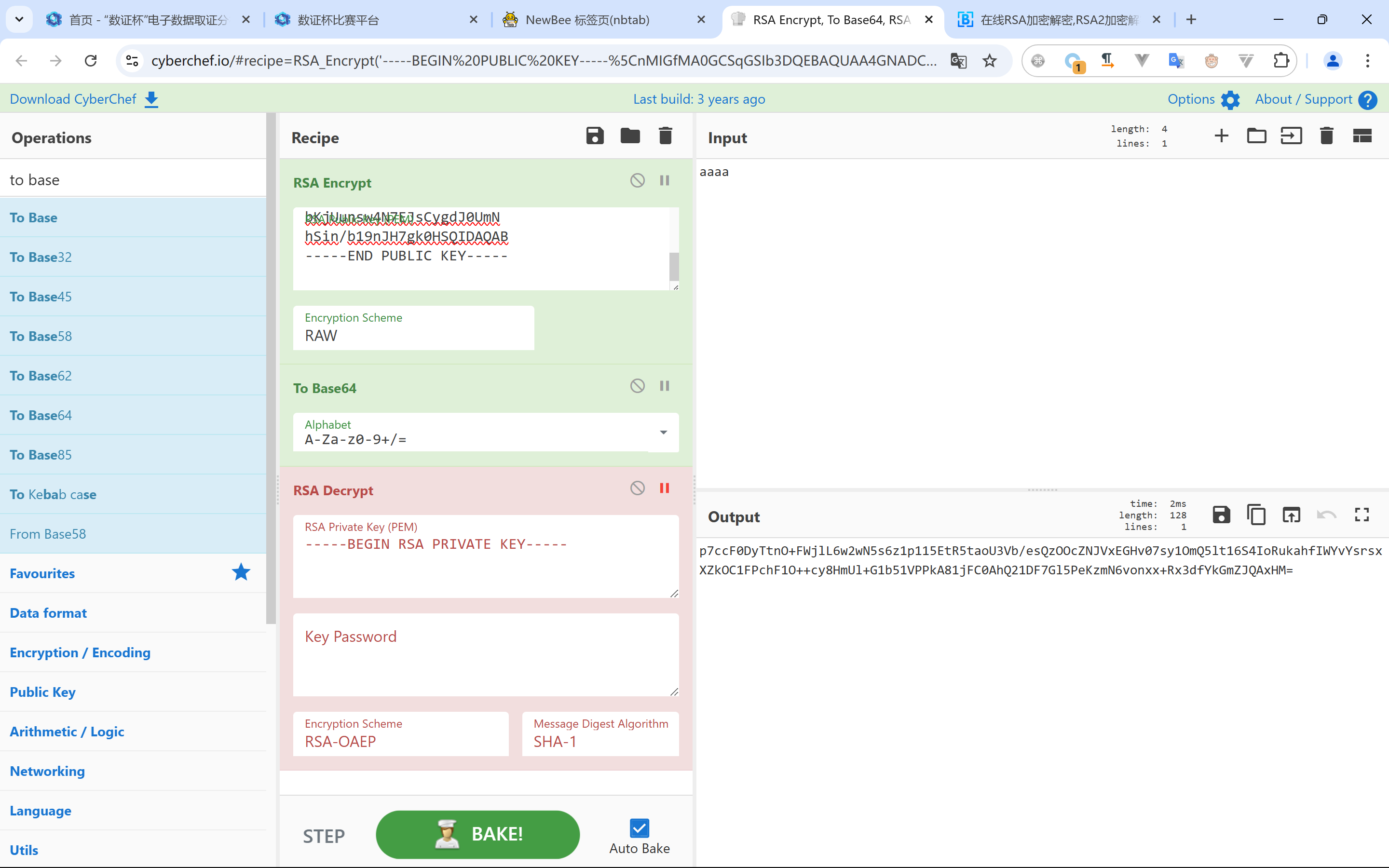Switch to the NewBee nbtab tab
Image resolution: width=1389 pixels, height=868 pixels.
click(x=586, y=20)
